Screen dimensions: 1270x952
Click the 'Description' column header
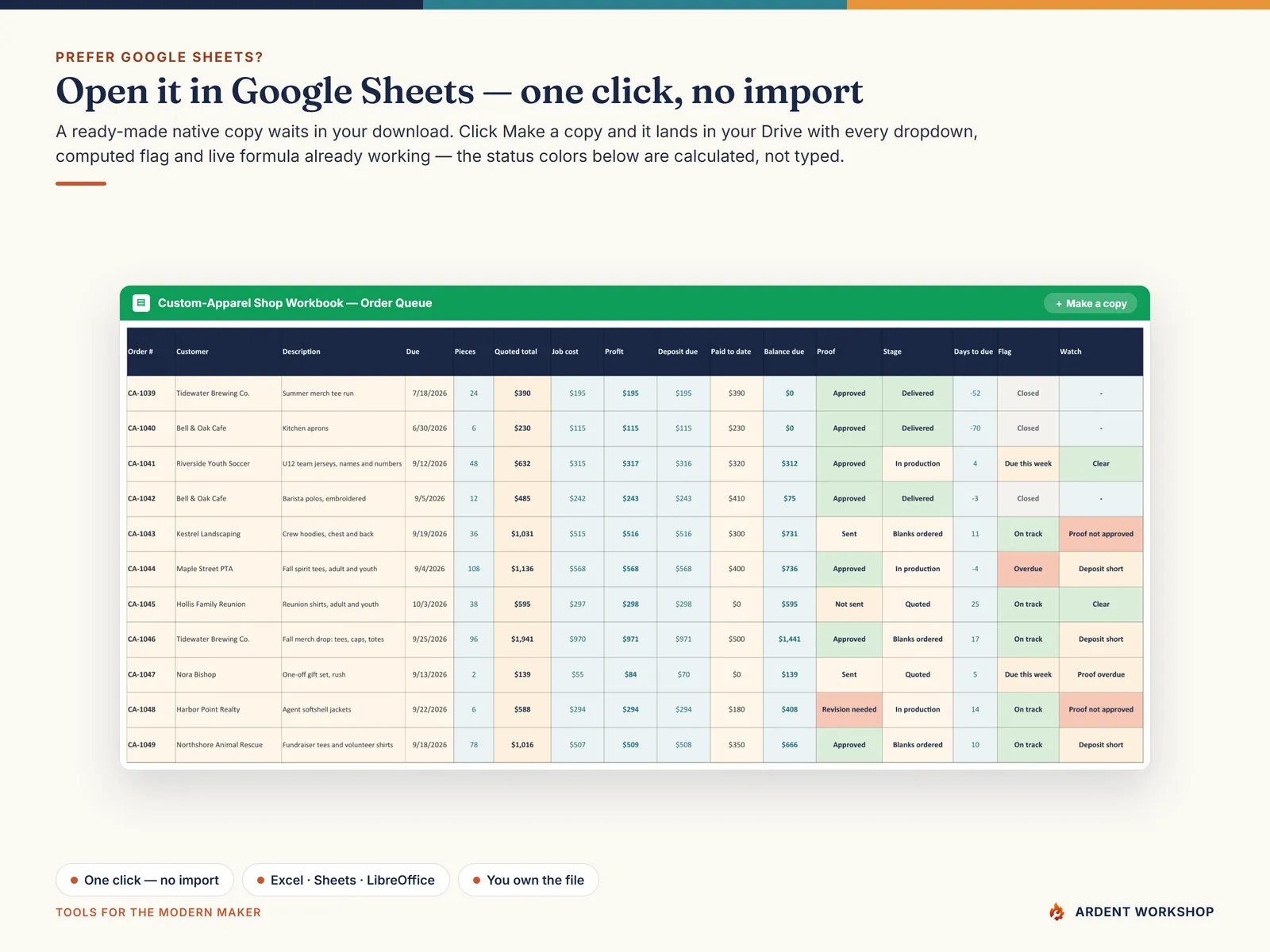pos(343,351)
